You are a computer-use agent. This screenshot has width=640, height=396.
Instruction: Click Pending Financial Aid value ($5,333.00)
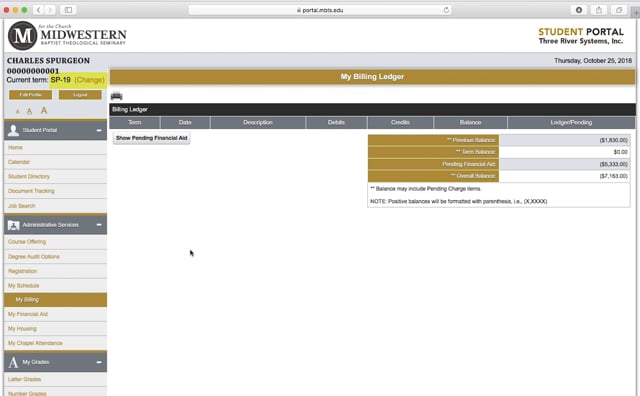(x=613, y=164)
